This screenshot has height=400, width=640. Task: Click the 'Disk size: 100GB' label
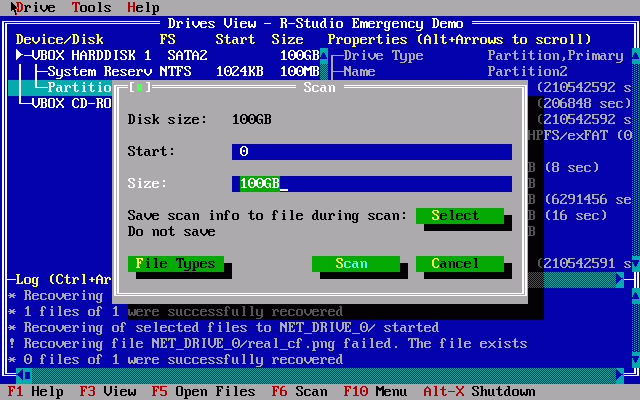pyautogui.click(x=200, y=120)
